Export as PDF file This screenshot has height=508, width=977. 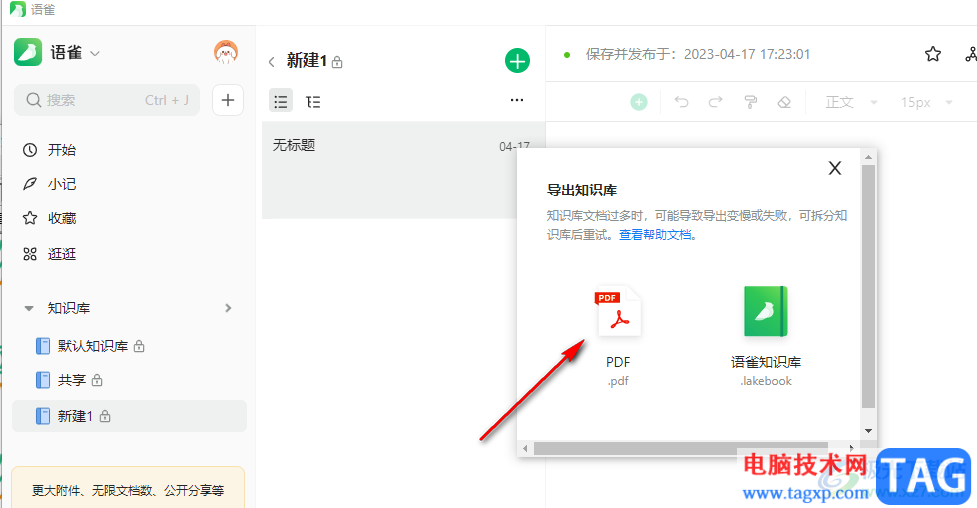(617, 337)
